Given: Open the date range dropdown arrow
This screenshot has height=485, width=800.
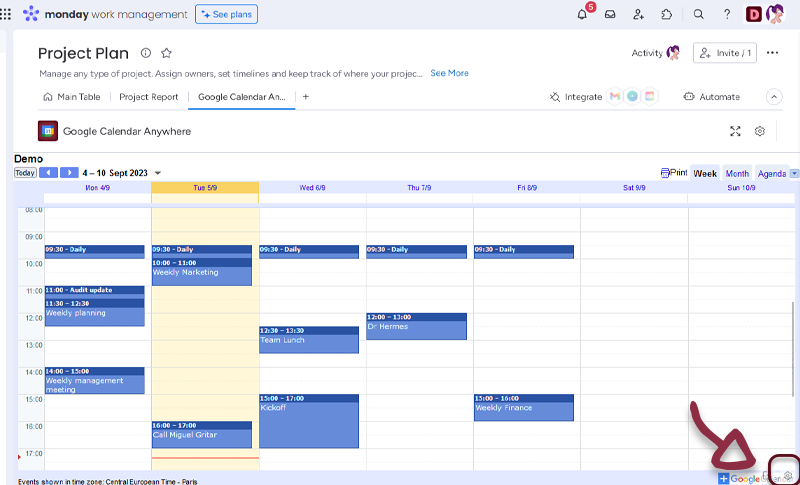Looking at the screenshot, I should [x=158, y=173].
